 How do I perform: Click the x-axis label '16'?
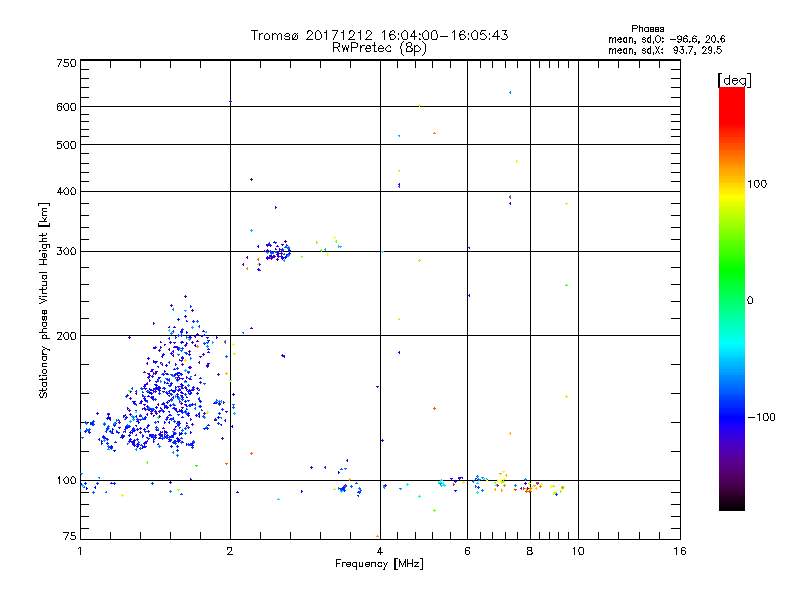tap(680, 551)
